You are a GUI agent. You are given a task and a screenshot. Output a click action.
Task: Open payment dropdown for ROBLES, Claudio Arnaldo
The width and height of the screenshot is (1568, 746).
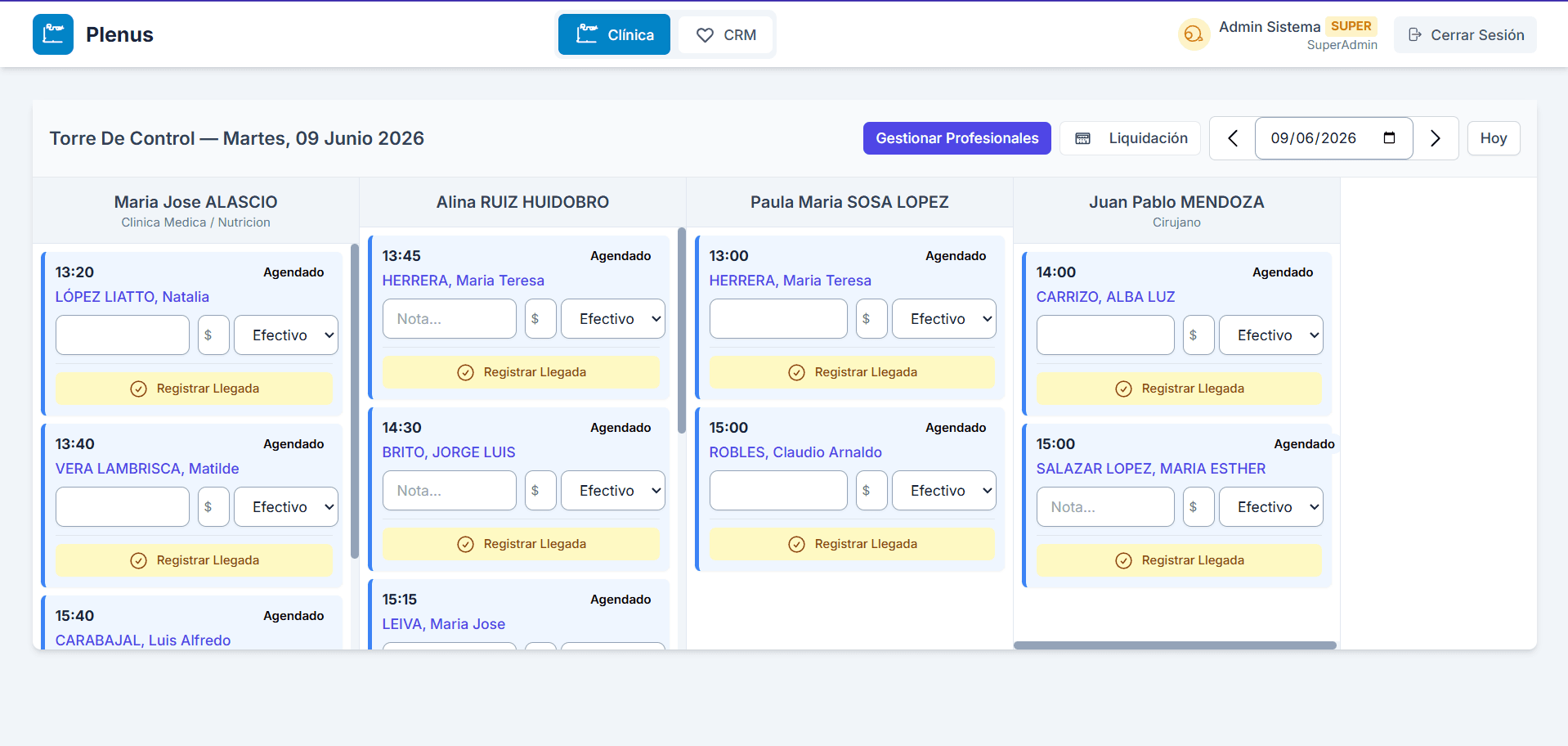tap(944, 491)
